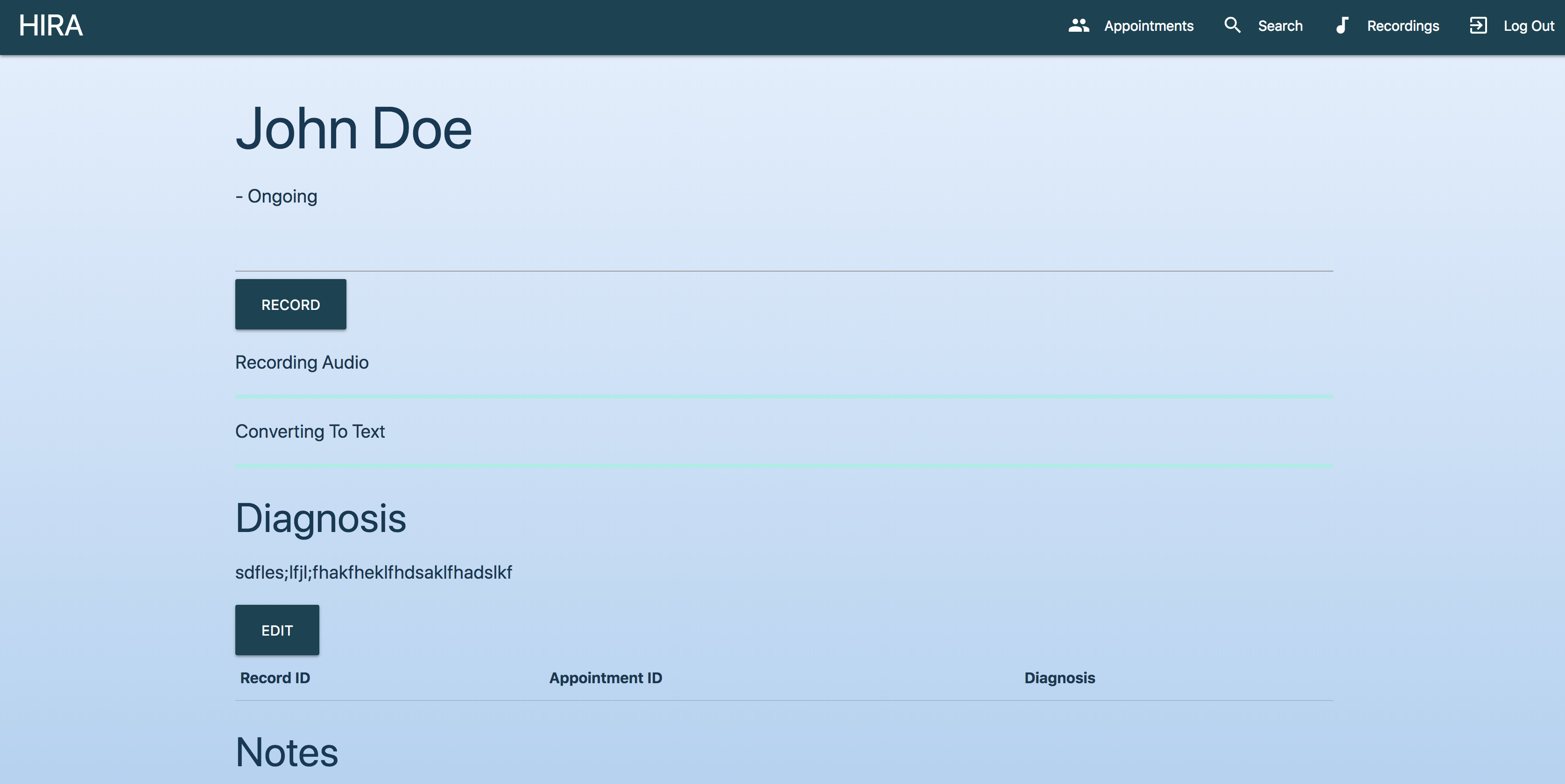Click the Log Out arrow icon

[x=1478, y=26]
